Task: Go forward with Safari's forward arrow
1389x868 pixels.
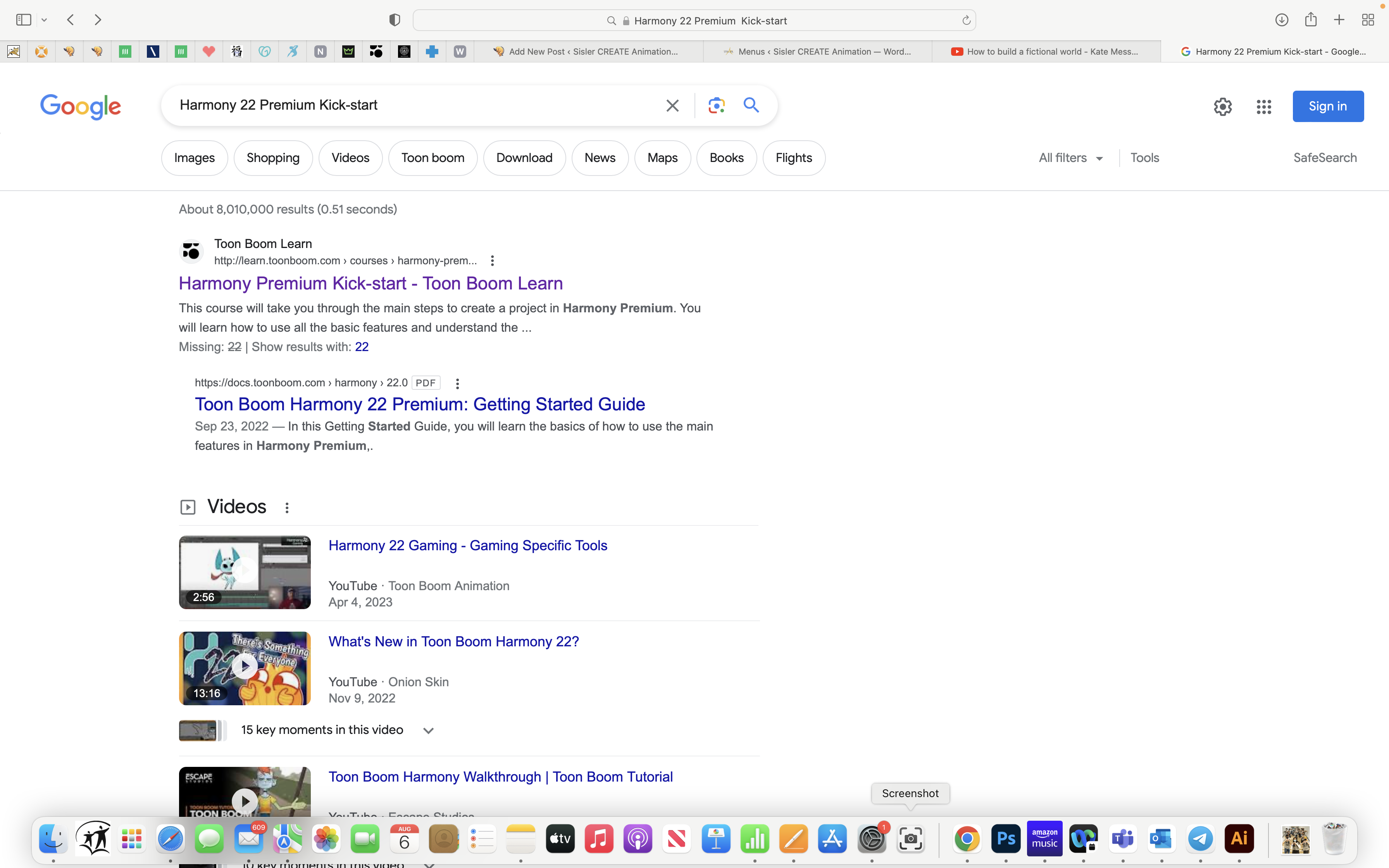Action: (x=98, y=20)
